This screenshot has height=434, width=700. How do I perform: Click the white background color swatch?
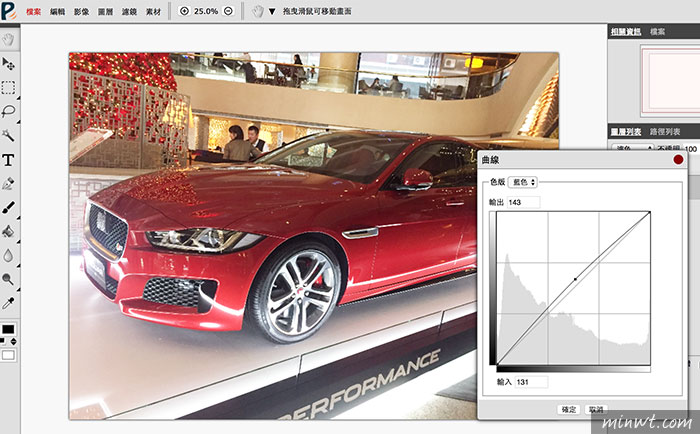[x=8, y=355]
